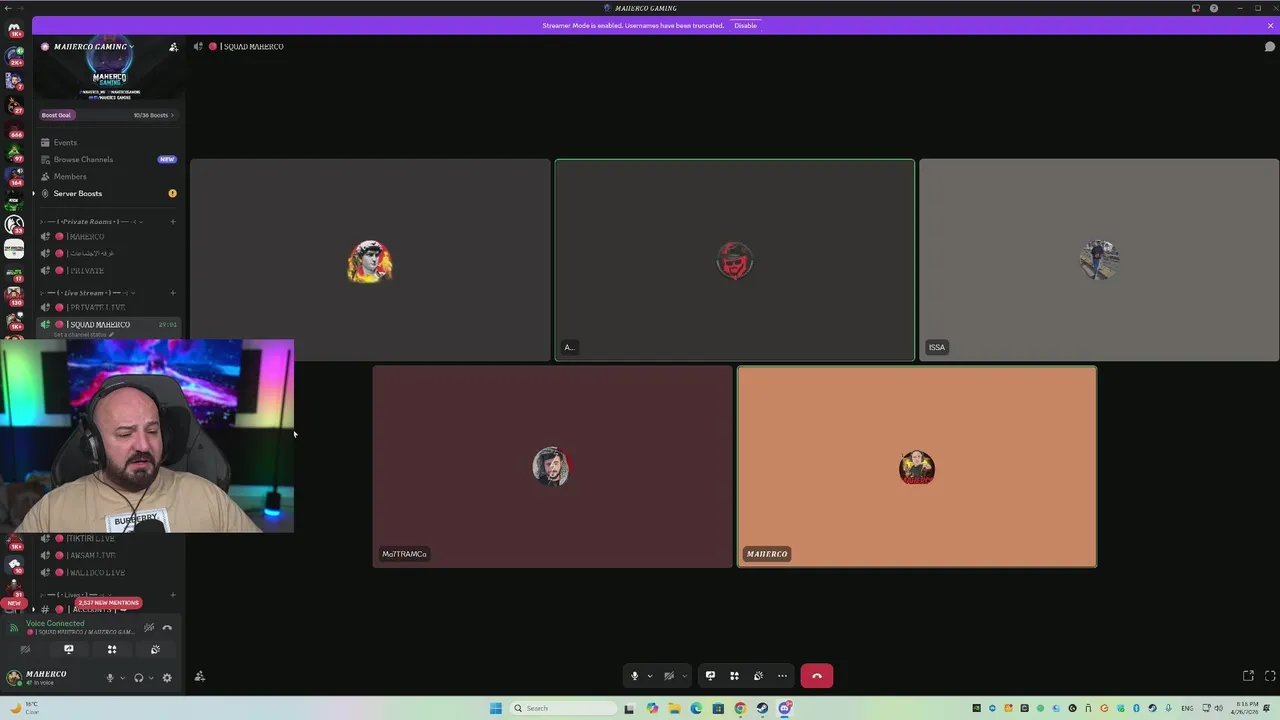Open Direct Messages home icon
Image resolution: width=1280 pixels, height=720 pixels.
14,30
